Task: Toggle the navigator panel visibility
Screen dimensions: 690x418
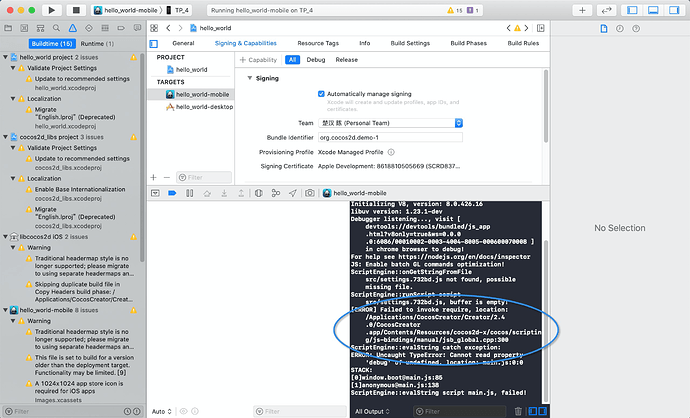Action: [x=632, y=10]
